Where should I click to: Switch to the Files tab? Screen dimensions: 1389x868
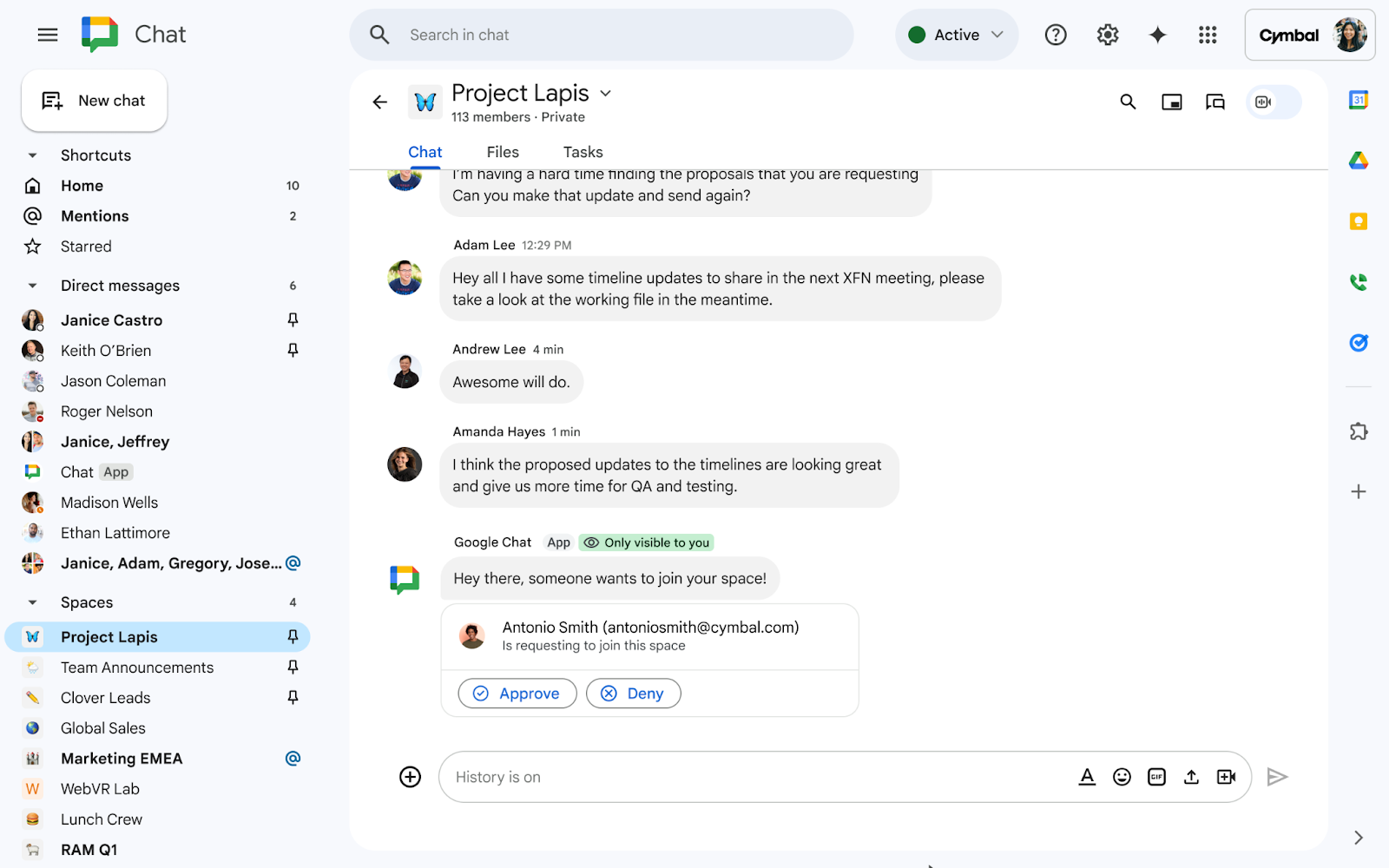[x=503, y=152]
